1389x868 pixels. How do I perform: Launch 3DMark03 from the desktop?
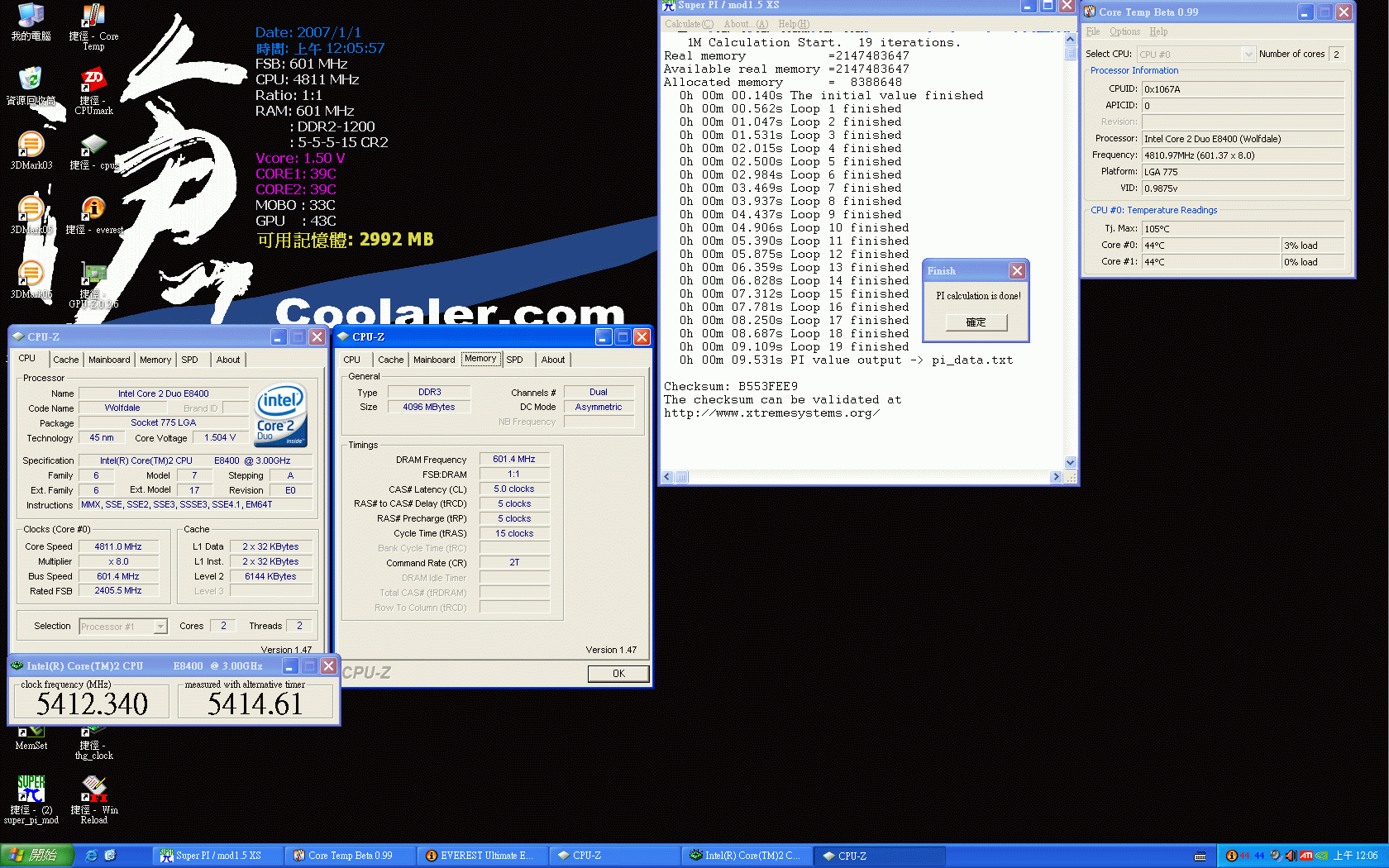(31, 150)
